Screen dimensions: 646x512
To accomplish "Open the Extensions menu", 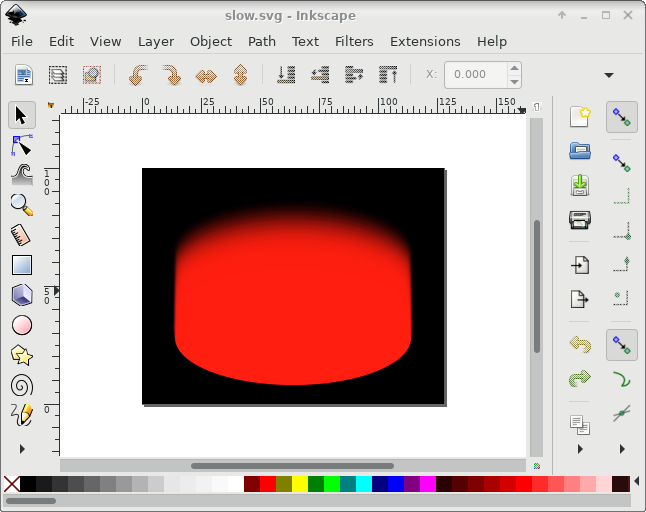I will click(x=425, y=42).
